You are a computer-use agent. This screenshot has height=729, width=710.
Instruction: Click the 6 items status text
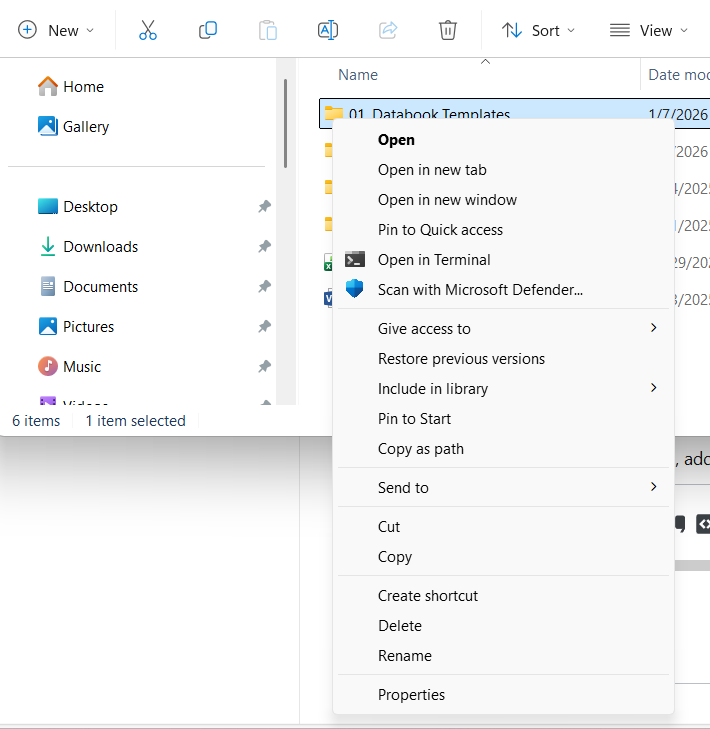pyautogui.click(x=36, y=421)
